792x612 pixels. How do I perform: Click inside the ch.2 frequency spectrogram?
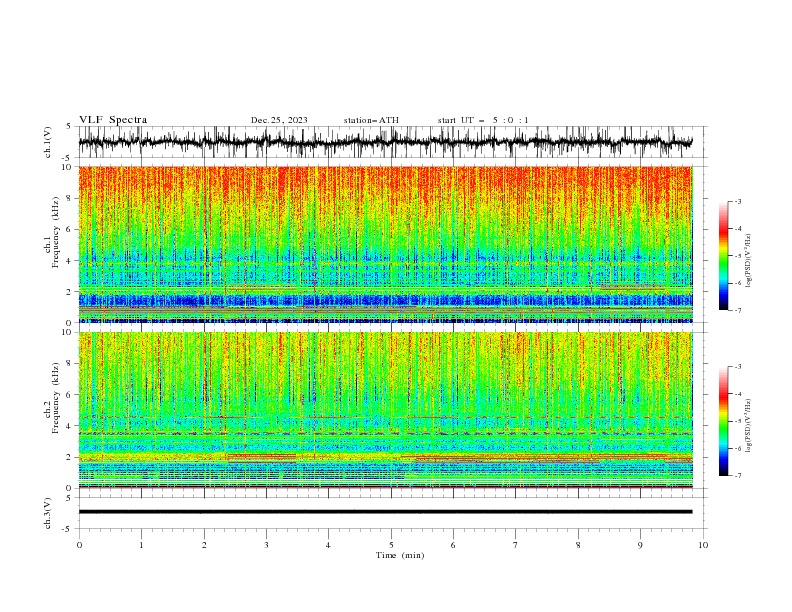(x=385, y=410)
